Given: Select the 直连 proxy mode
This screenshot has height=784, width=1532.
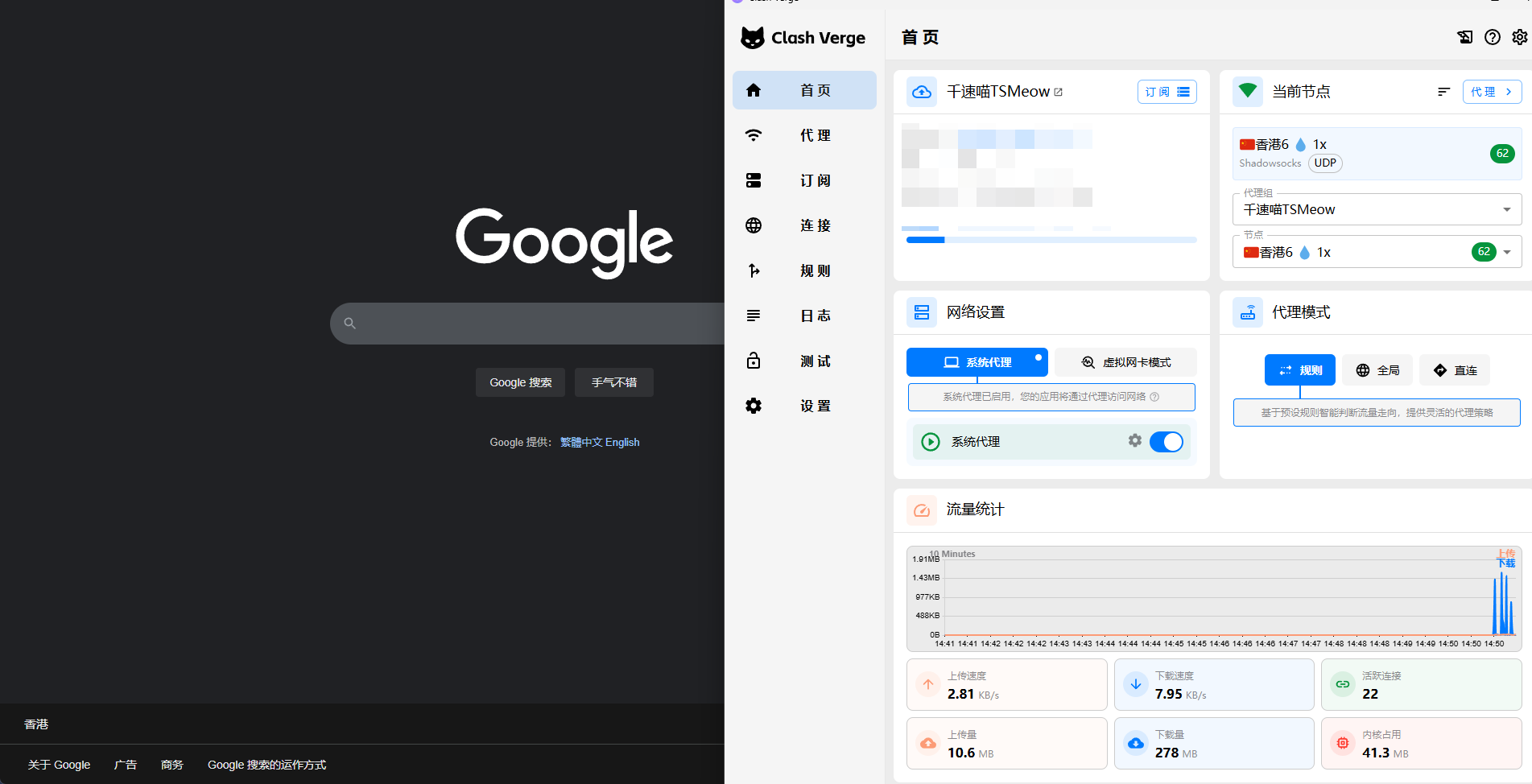Looking at the screenshot, I should click(1455, 370).
